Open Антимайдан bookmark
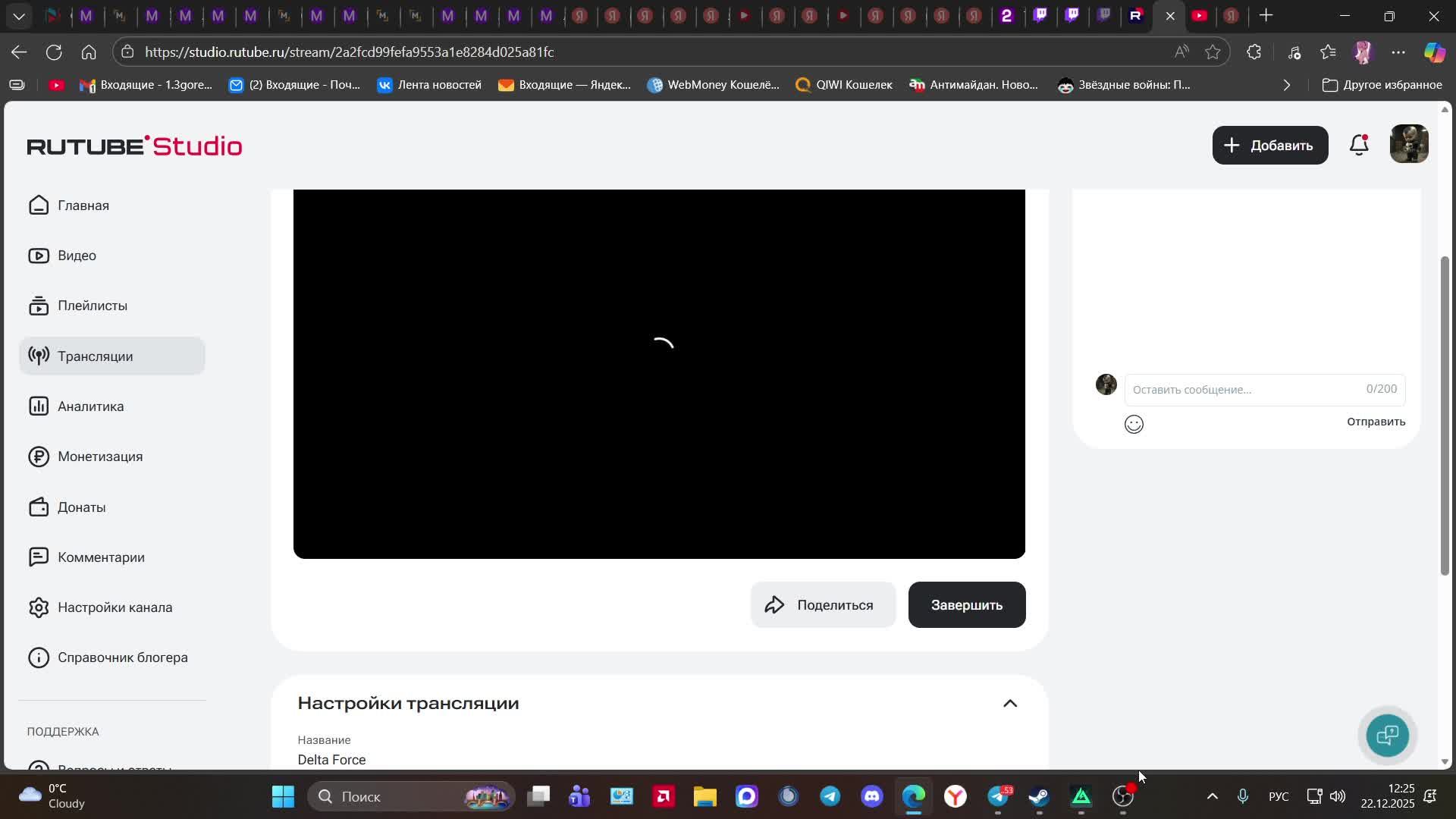Image resolution: width=1456 pixels, height=819 pixels. point(974,85)
